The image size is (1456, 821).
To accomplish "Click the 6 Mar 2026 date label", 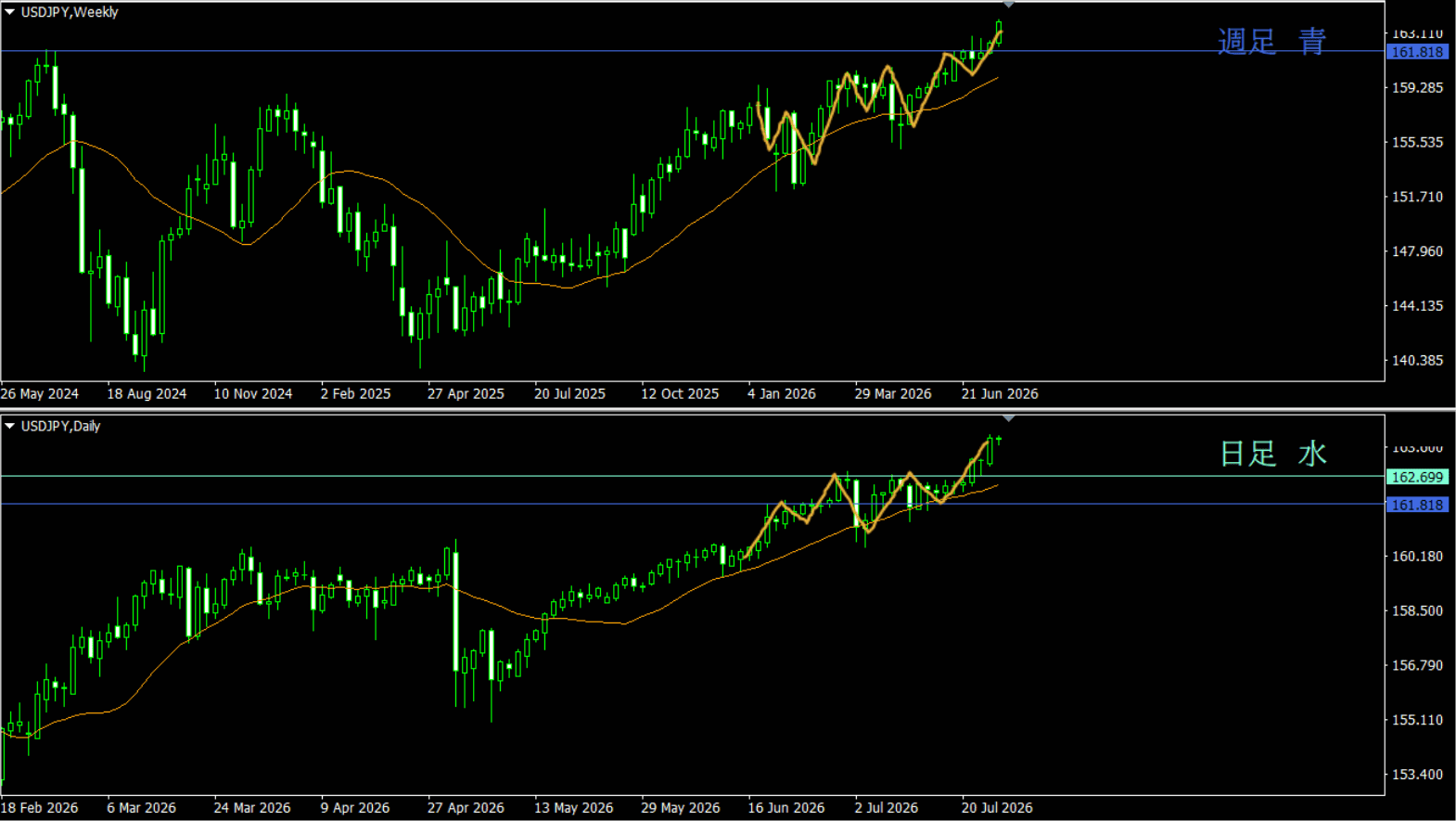I will 141,807.
